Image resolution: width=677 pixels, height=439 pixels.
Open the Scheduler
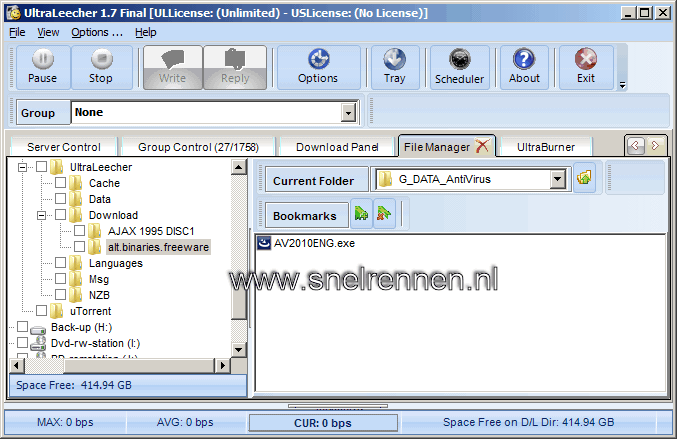459,67
